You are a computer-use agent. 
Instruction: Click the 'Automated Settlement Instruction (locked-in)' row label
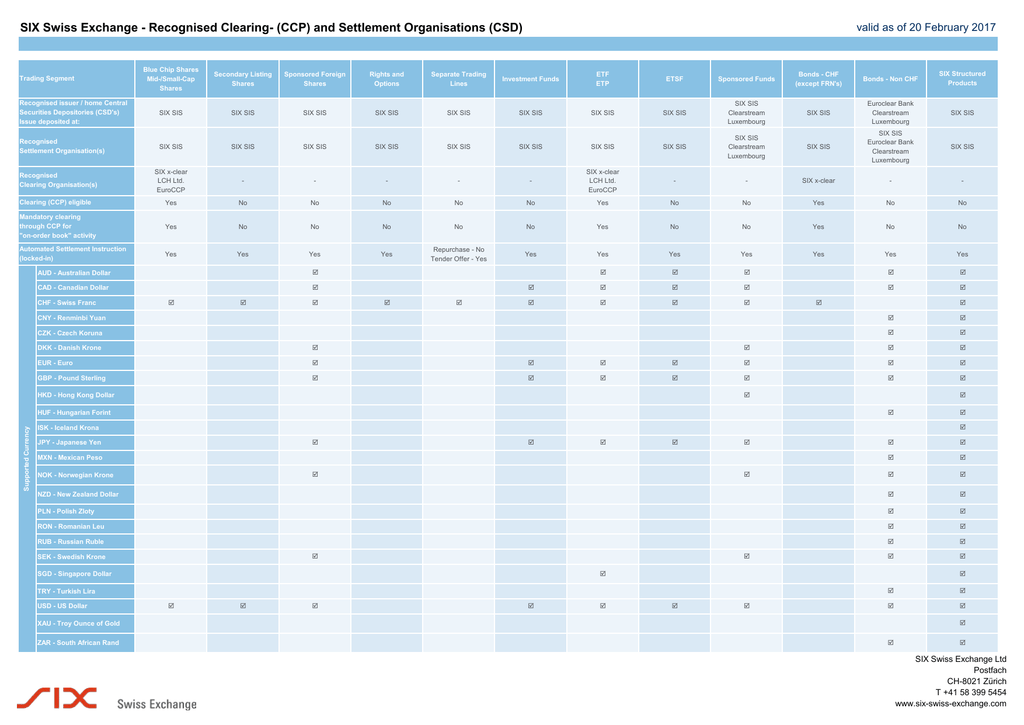pyautogui.click(x=76, y=253)
